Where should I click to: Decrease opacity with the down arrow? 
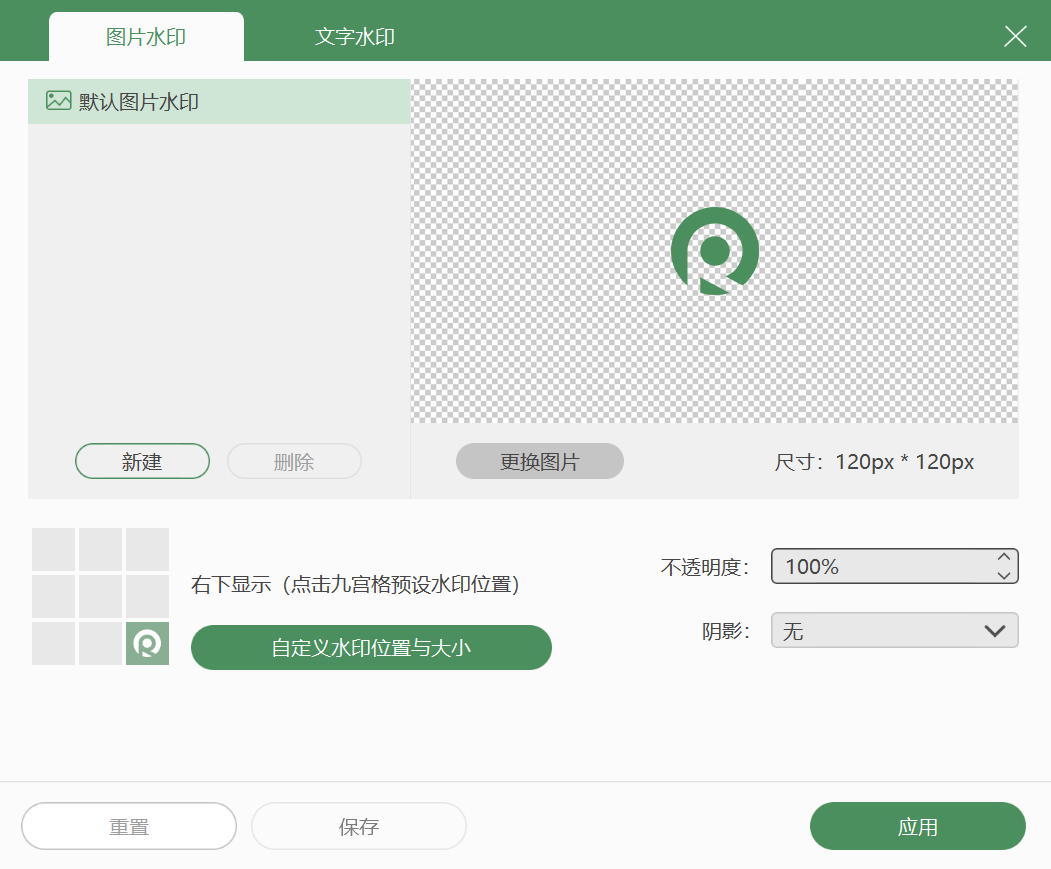click(x=1003, y=575)
